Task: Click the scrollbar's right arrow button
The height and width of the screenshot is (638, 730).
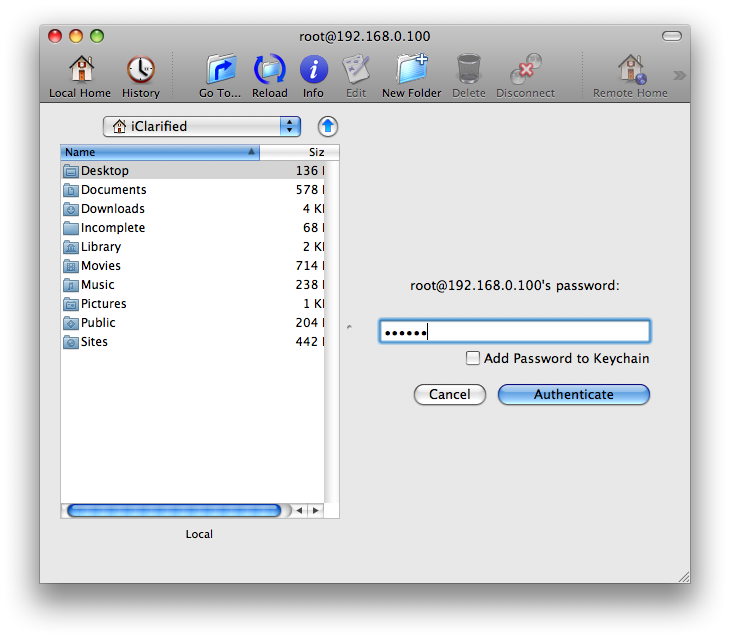Action: (x=315, y=510)
